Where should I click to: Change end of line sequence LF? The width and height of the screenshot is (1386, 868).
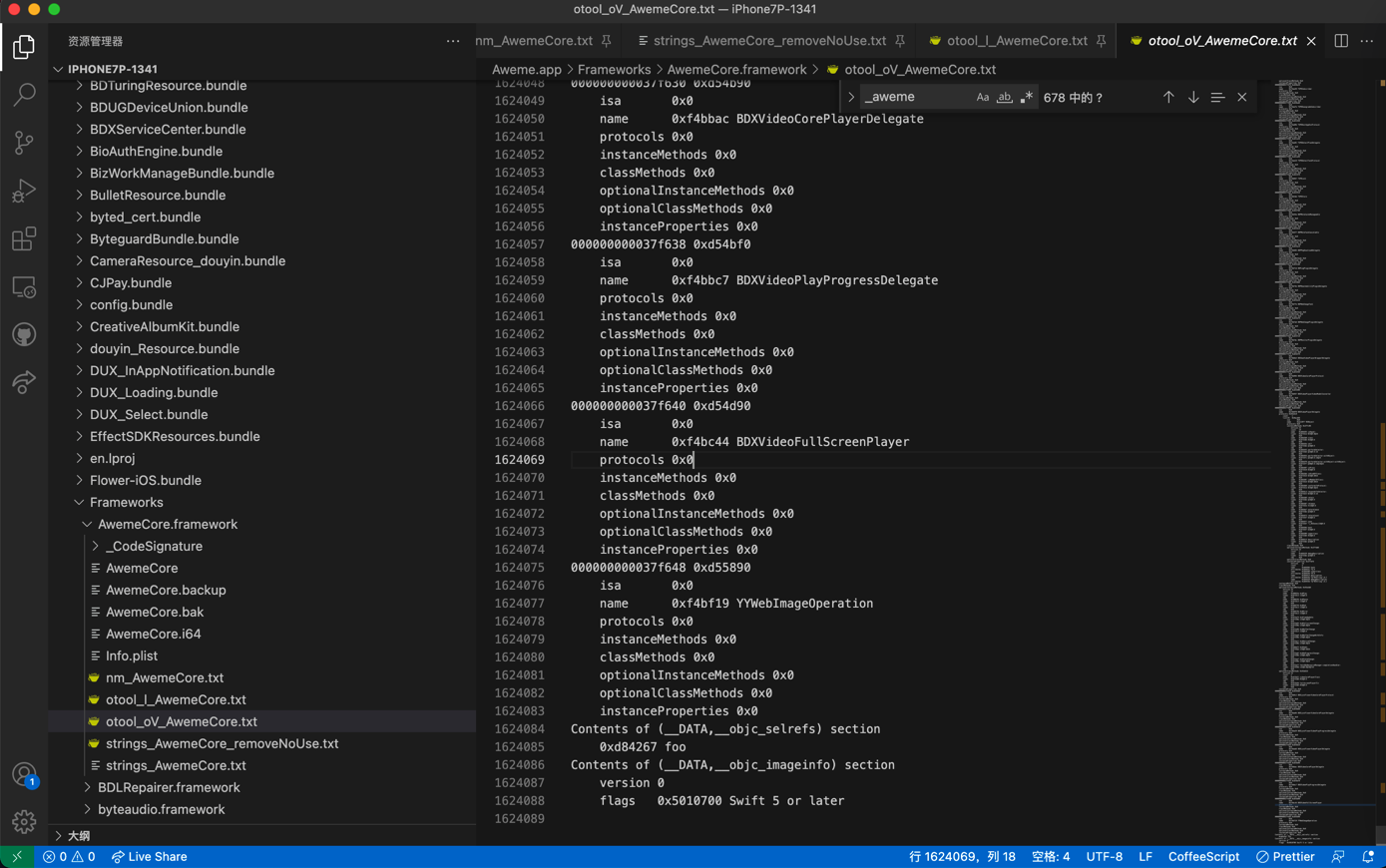(x=1146, y=857)
